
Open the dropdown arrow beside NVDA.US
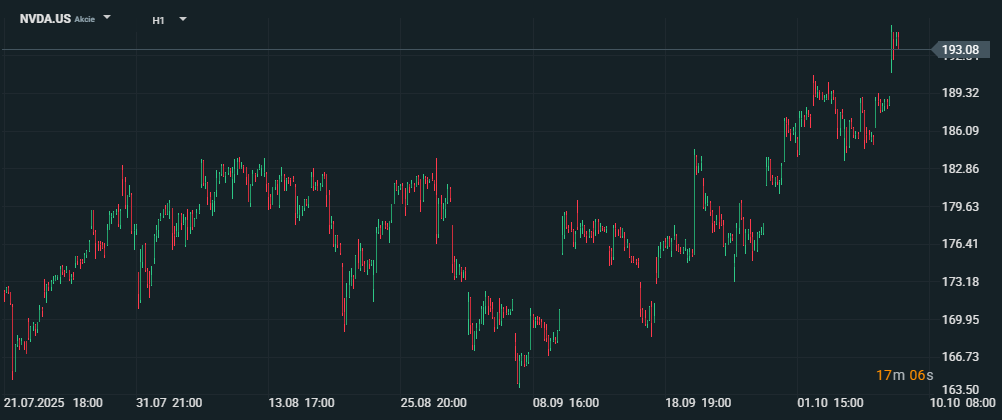(108, 19)
